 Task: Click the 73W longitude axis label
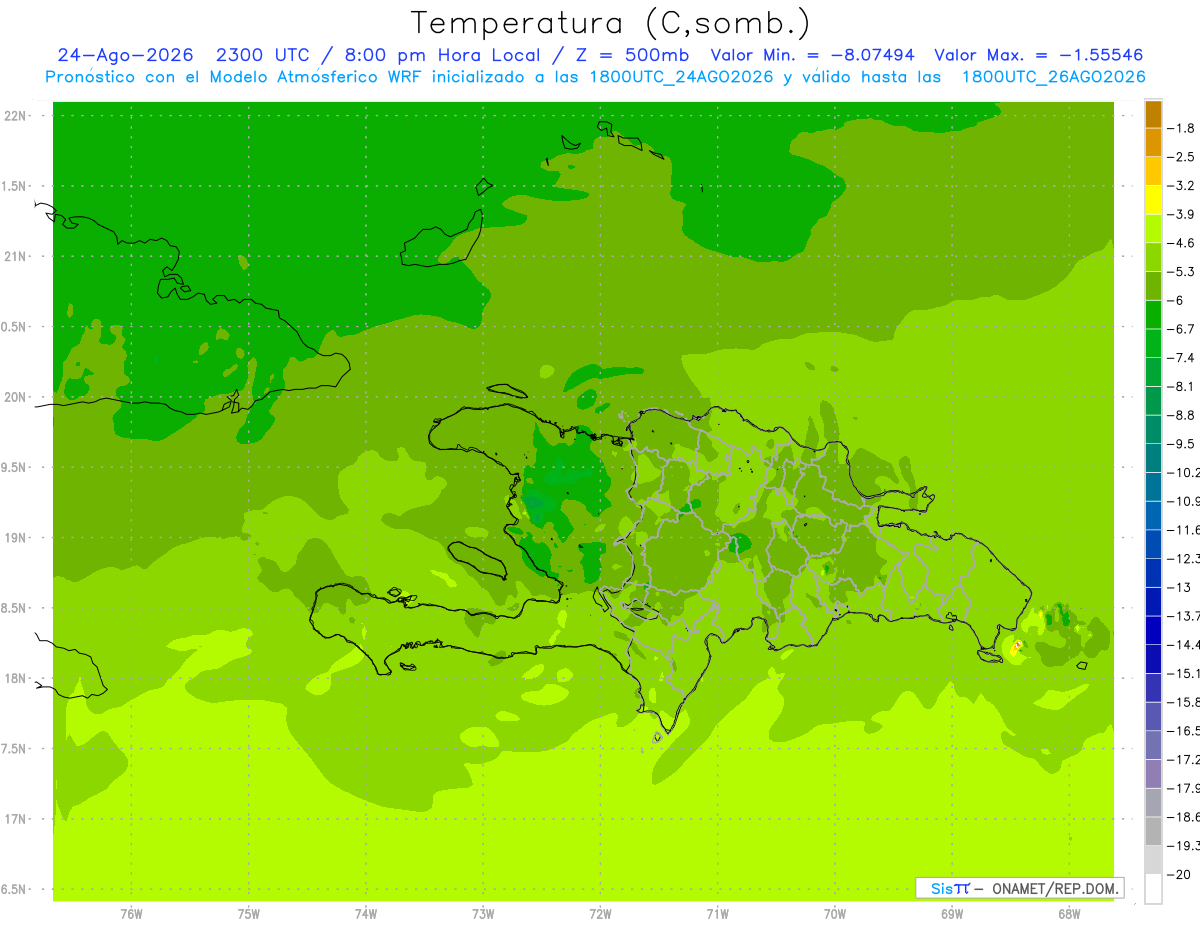(483, 914)
